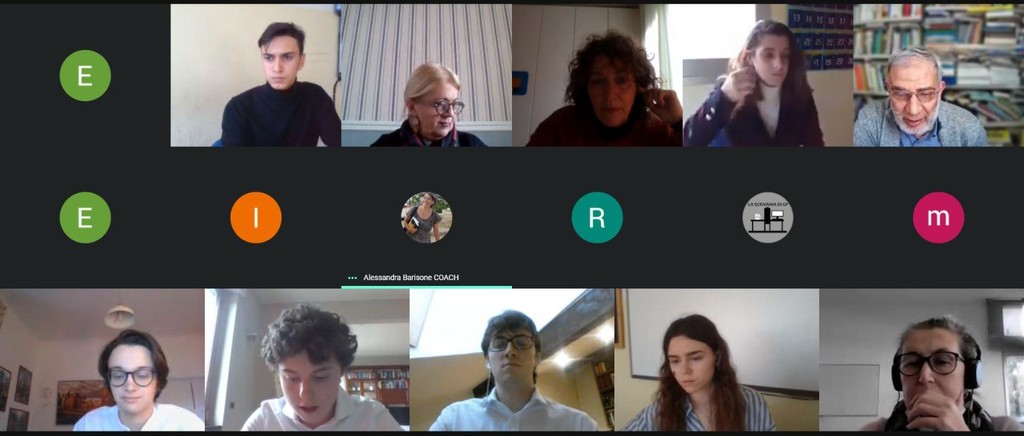Select the green E avatar beside orange I avatar

click(x=85, y=217)
